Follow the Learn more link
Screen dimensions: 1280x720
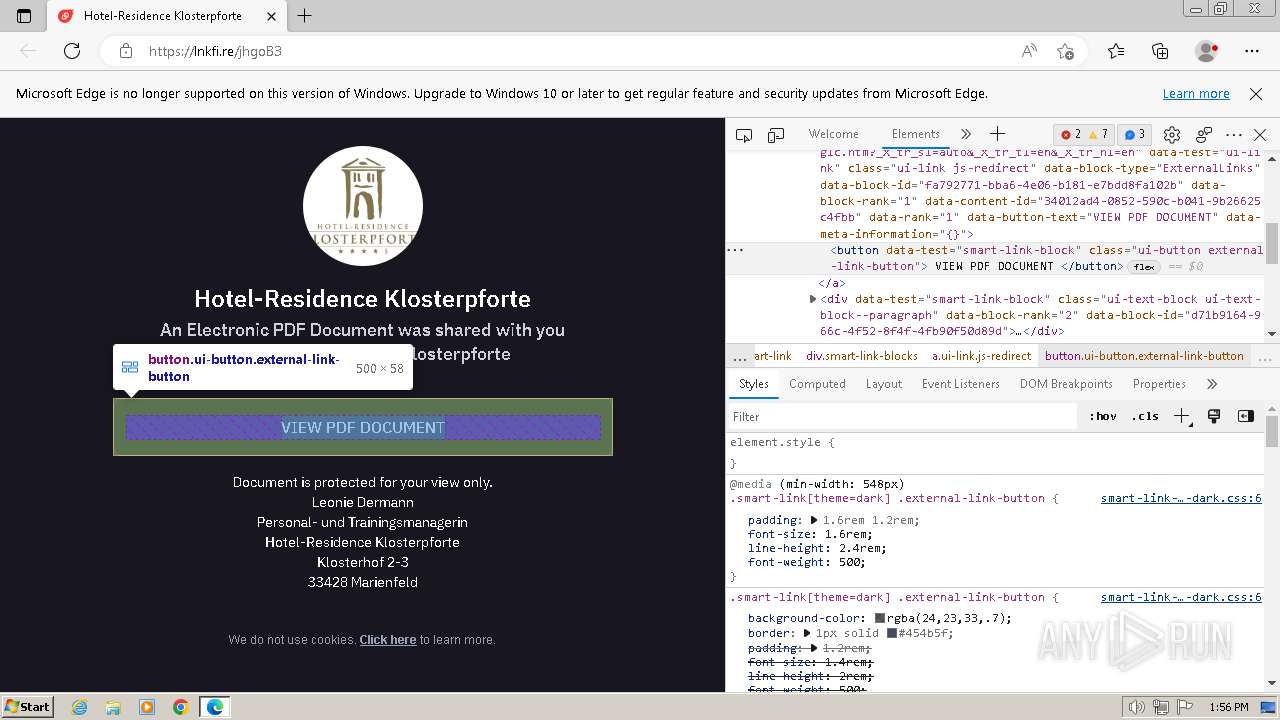coord(1196,94)
